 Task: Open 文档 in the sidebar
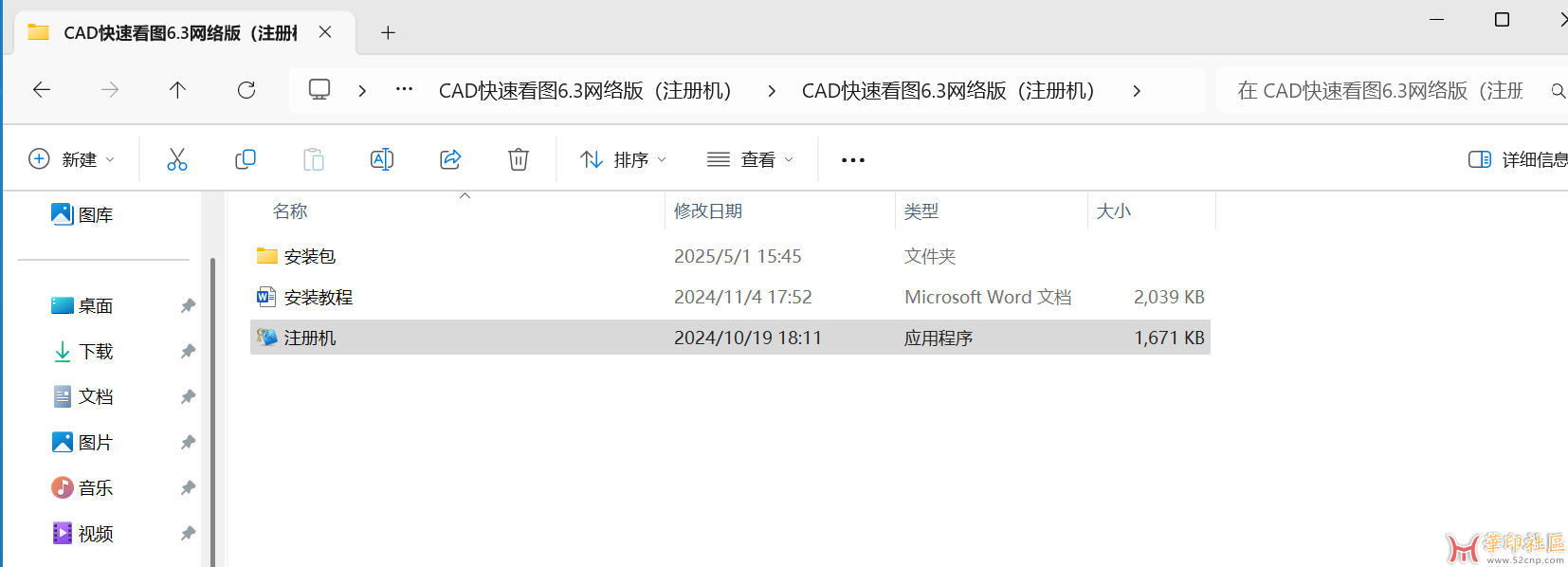[82, 396]
